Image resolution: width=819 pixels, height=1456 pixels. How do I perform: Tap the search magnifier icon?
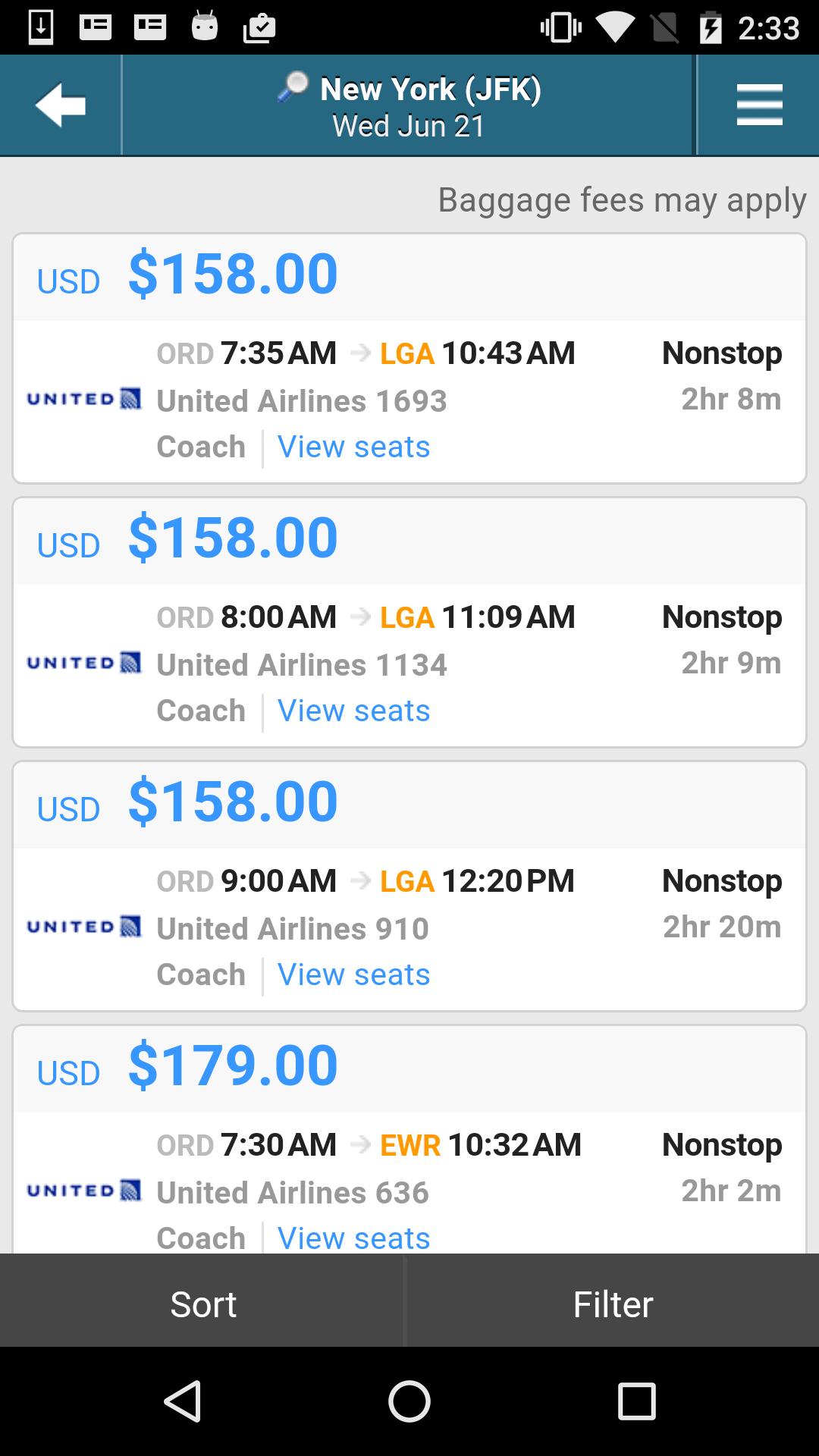[x=293, y=86]
